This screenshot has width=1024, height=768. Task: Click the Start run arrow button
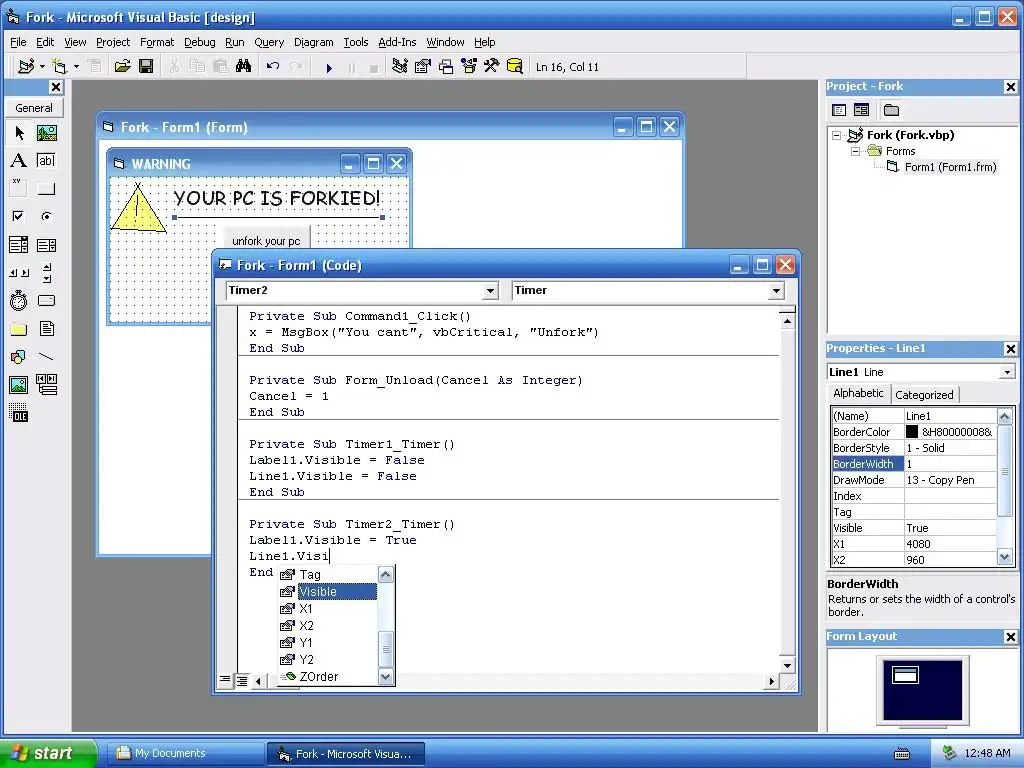pyautogui.click(x=329, y=67)
